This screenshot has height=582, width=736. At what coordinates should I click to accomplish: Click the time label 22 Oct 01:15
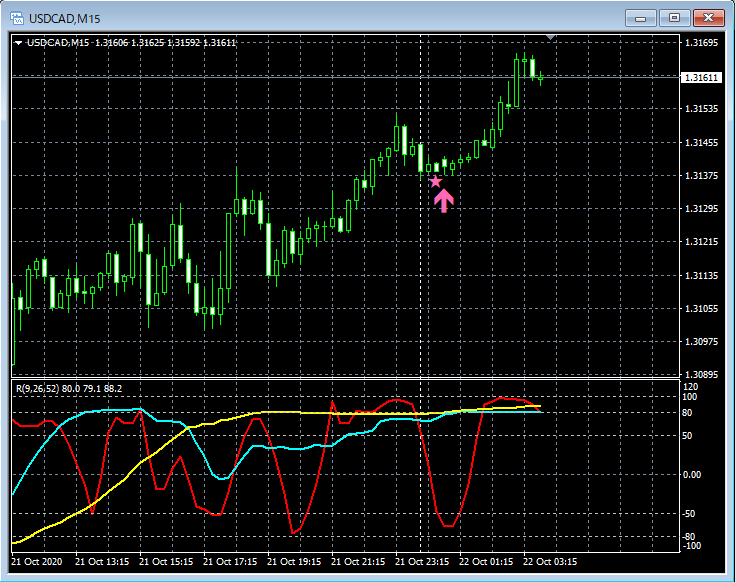486,561
